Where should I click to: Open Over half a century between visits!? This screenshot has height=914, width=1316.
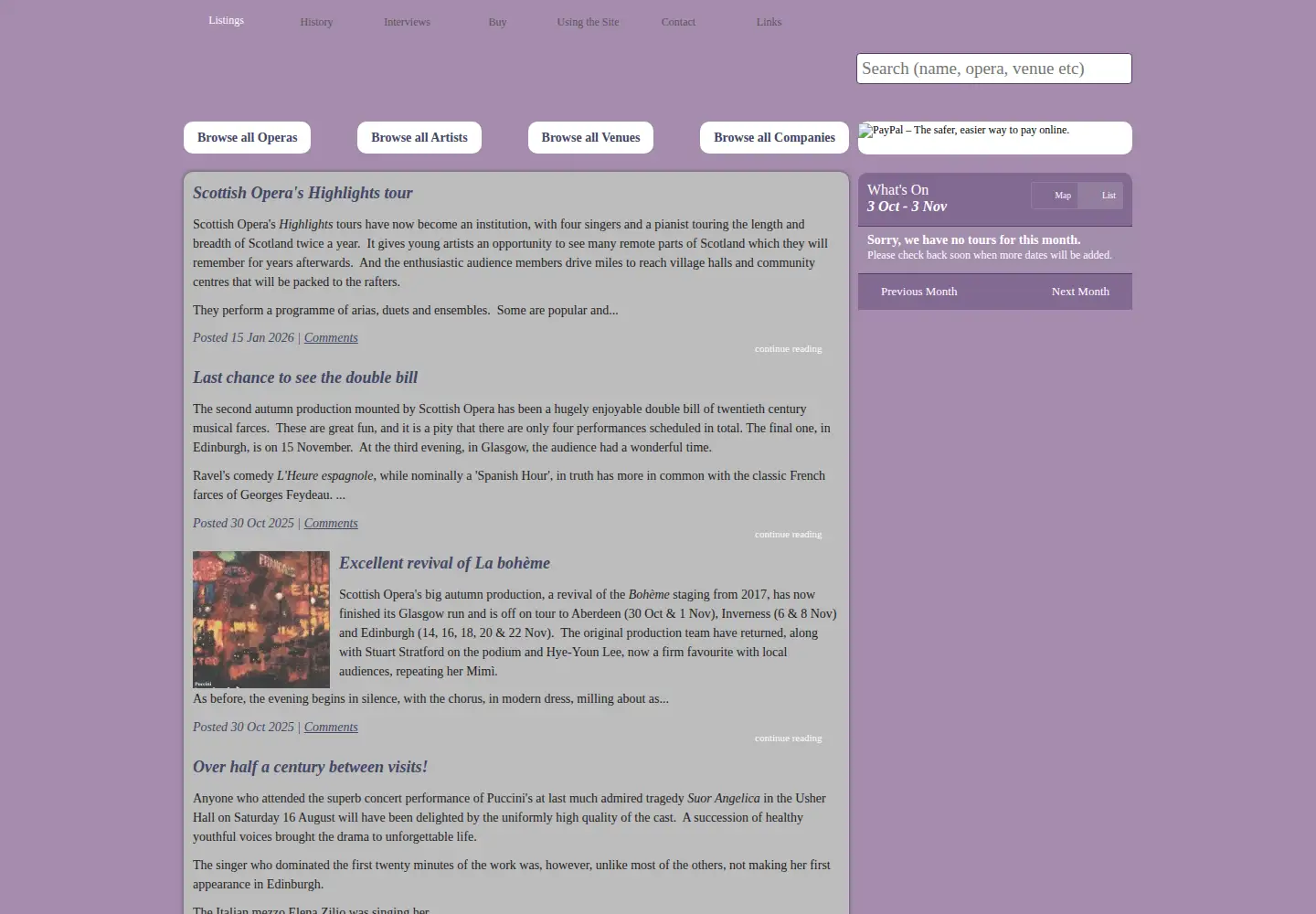310,767
